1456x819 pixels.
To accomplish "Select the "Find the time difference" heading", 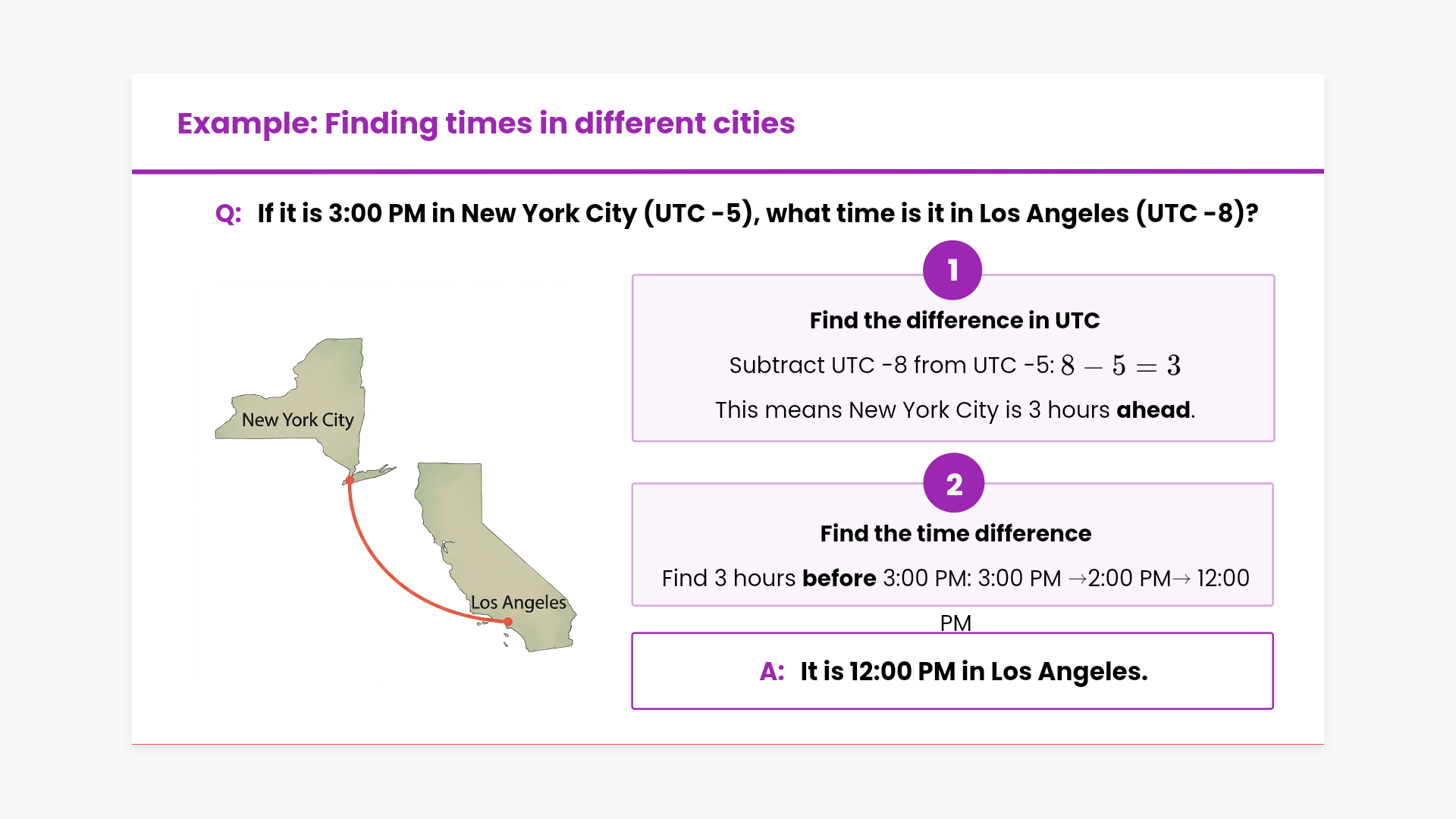I will coord(955,533).
